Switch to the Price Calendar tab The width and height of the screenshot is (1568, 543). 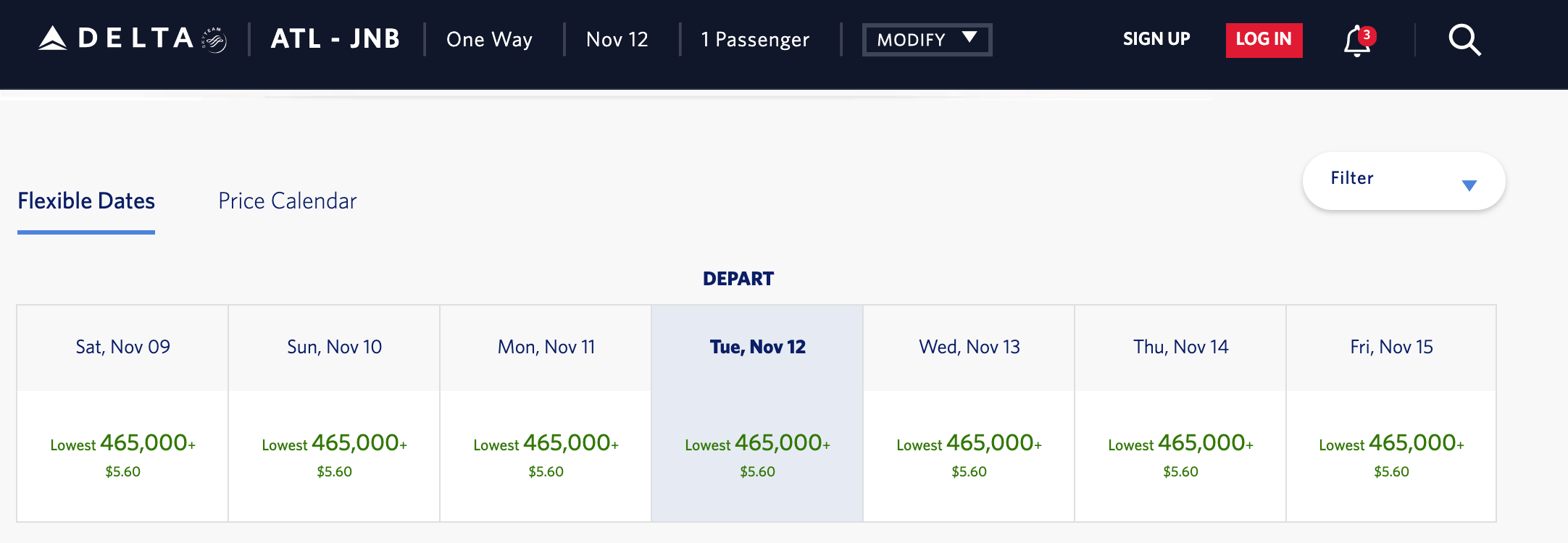point(287,201)
